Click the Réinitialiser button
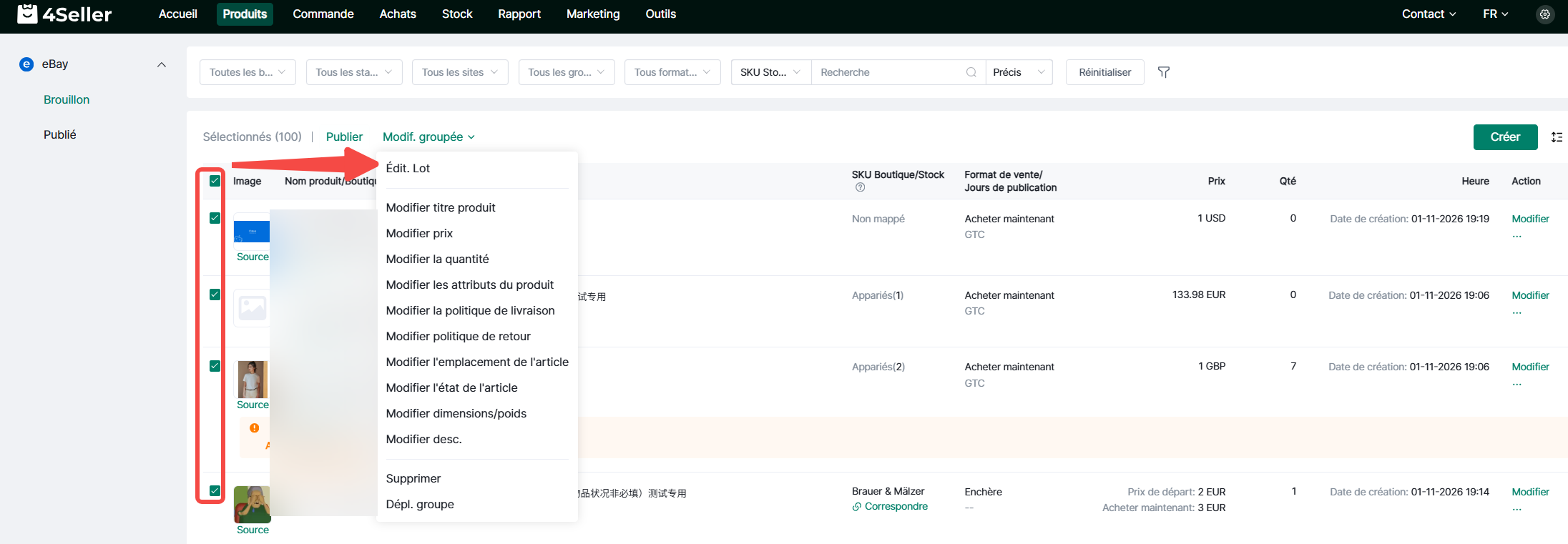1568x544 pixels. (x=1104, y=72)
